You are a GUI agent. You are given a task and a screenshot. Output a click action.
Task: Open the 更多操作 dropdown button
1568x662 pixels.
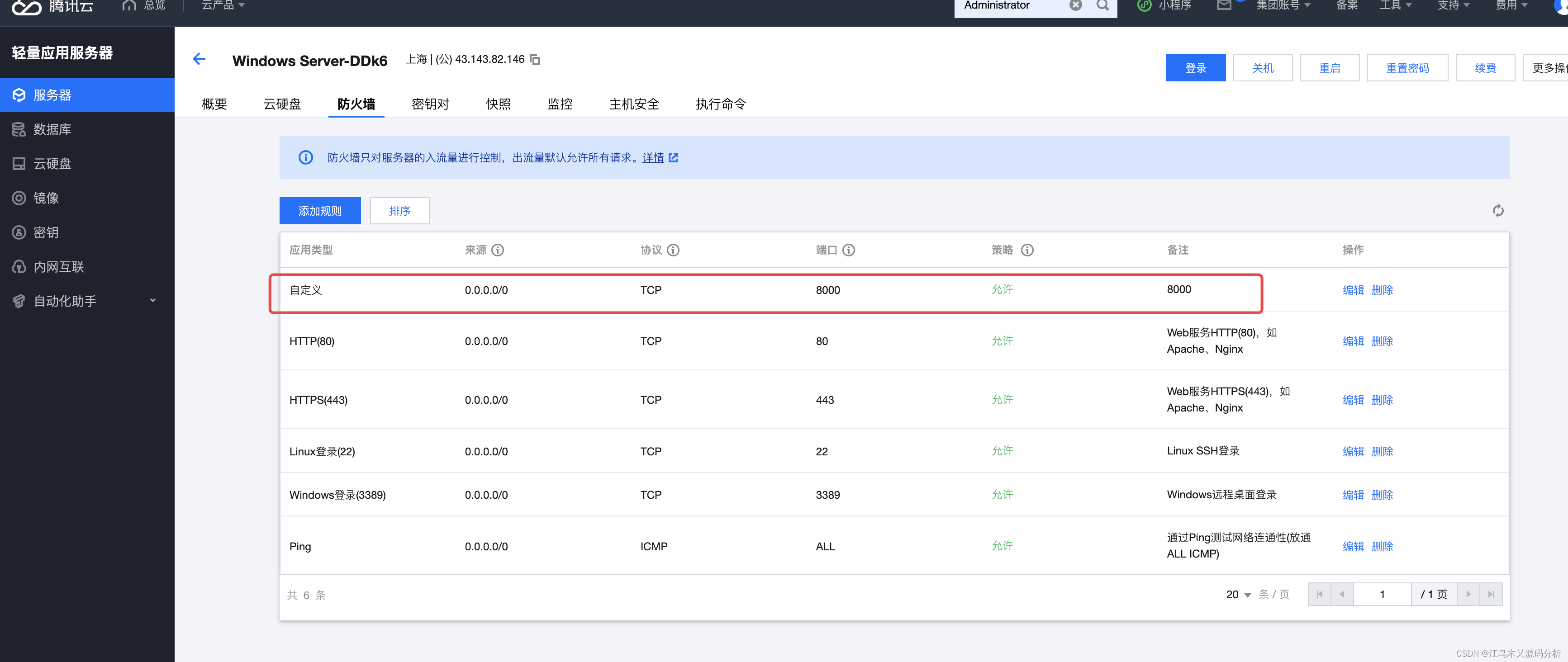1545,67
